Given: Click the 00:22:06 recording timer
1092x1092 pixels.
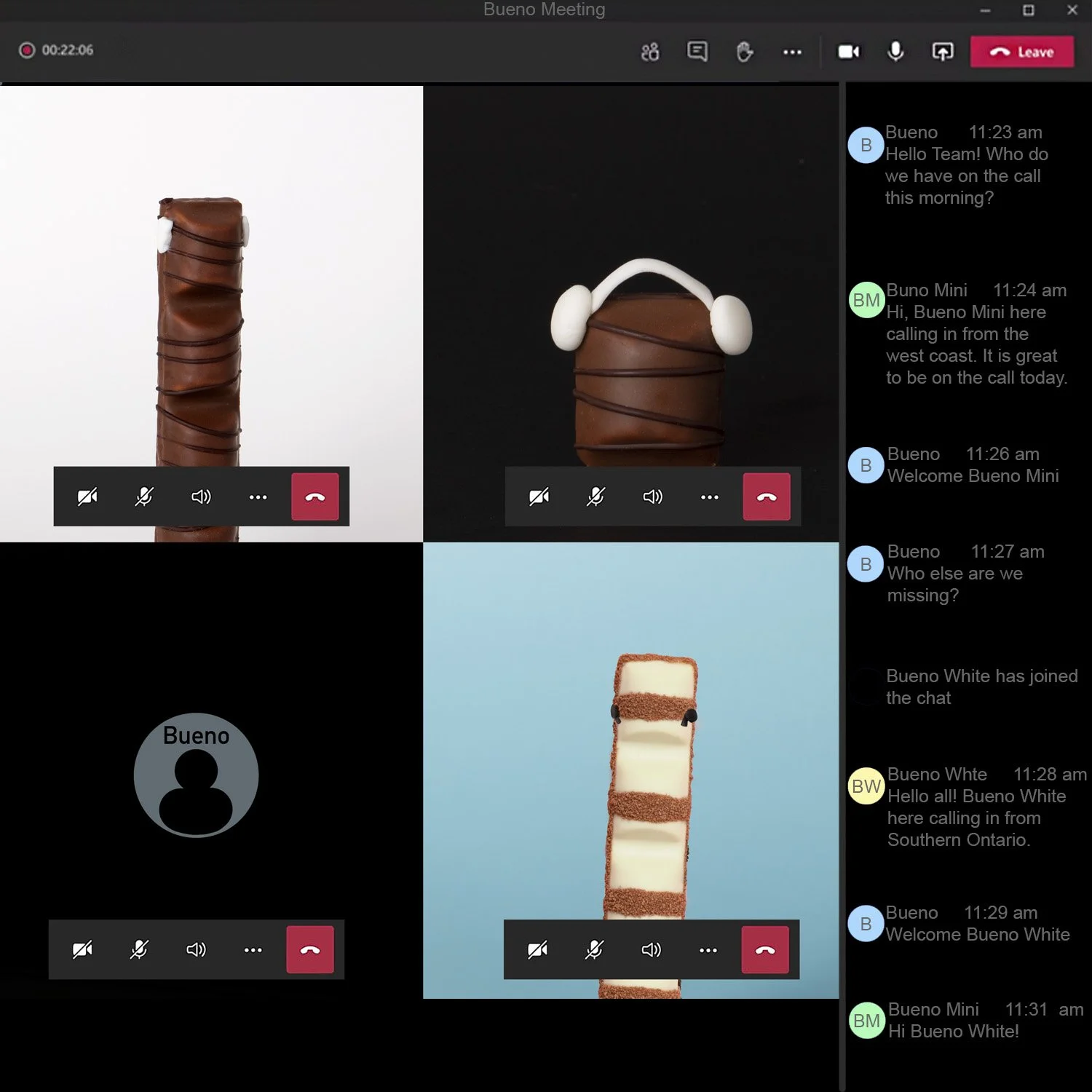Looking at the screenshot, I should click(68, 50).
